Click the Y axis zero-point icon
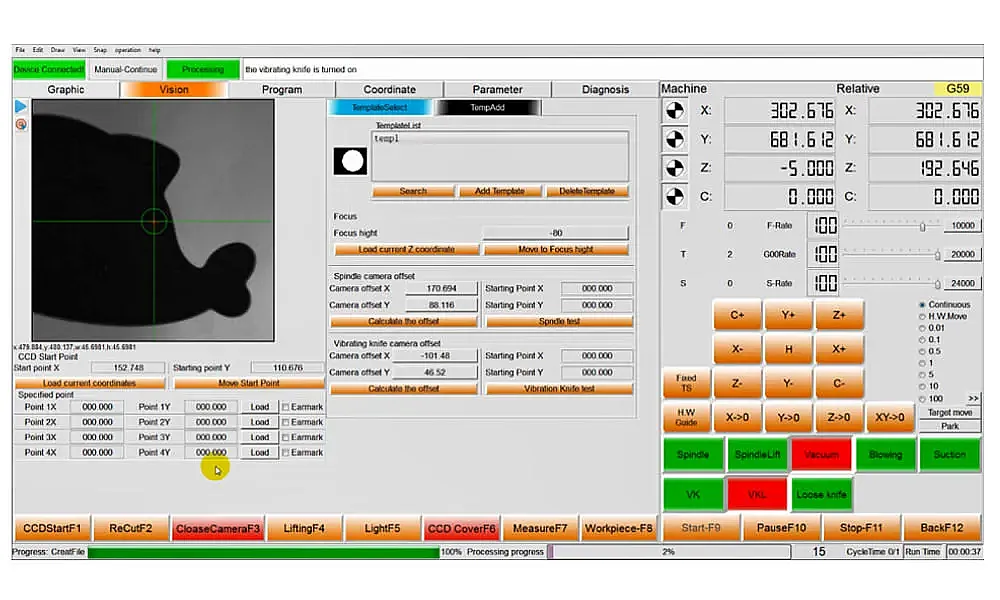Screen dimensions: 1000x600 (x=675, y=140)
